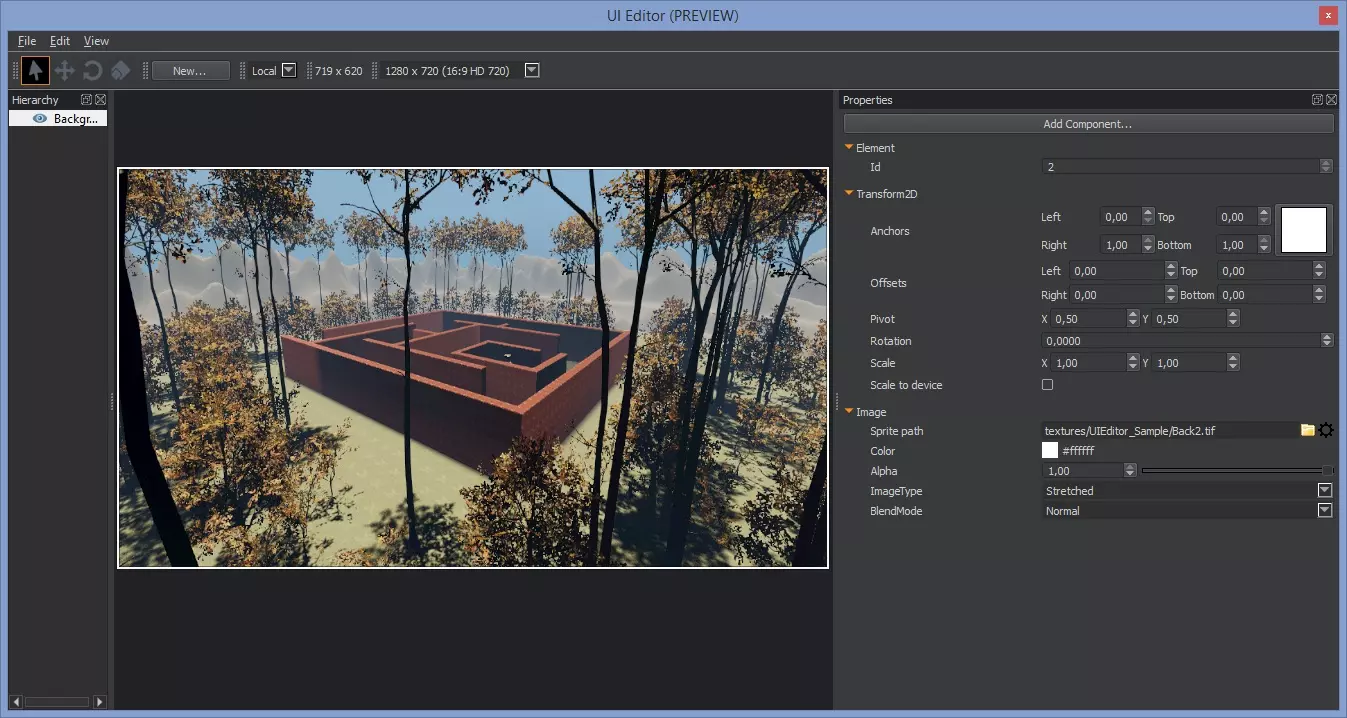Pick the Anchor tool icon
The image size is (1347, 718).
coord(120,70)
